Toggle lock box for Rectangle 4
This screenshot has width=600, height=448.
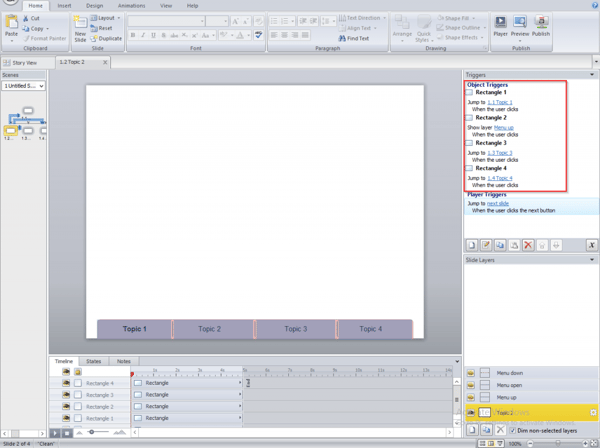(78, 383)
